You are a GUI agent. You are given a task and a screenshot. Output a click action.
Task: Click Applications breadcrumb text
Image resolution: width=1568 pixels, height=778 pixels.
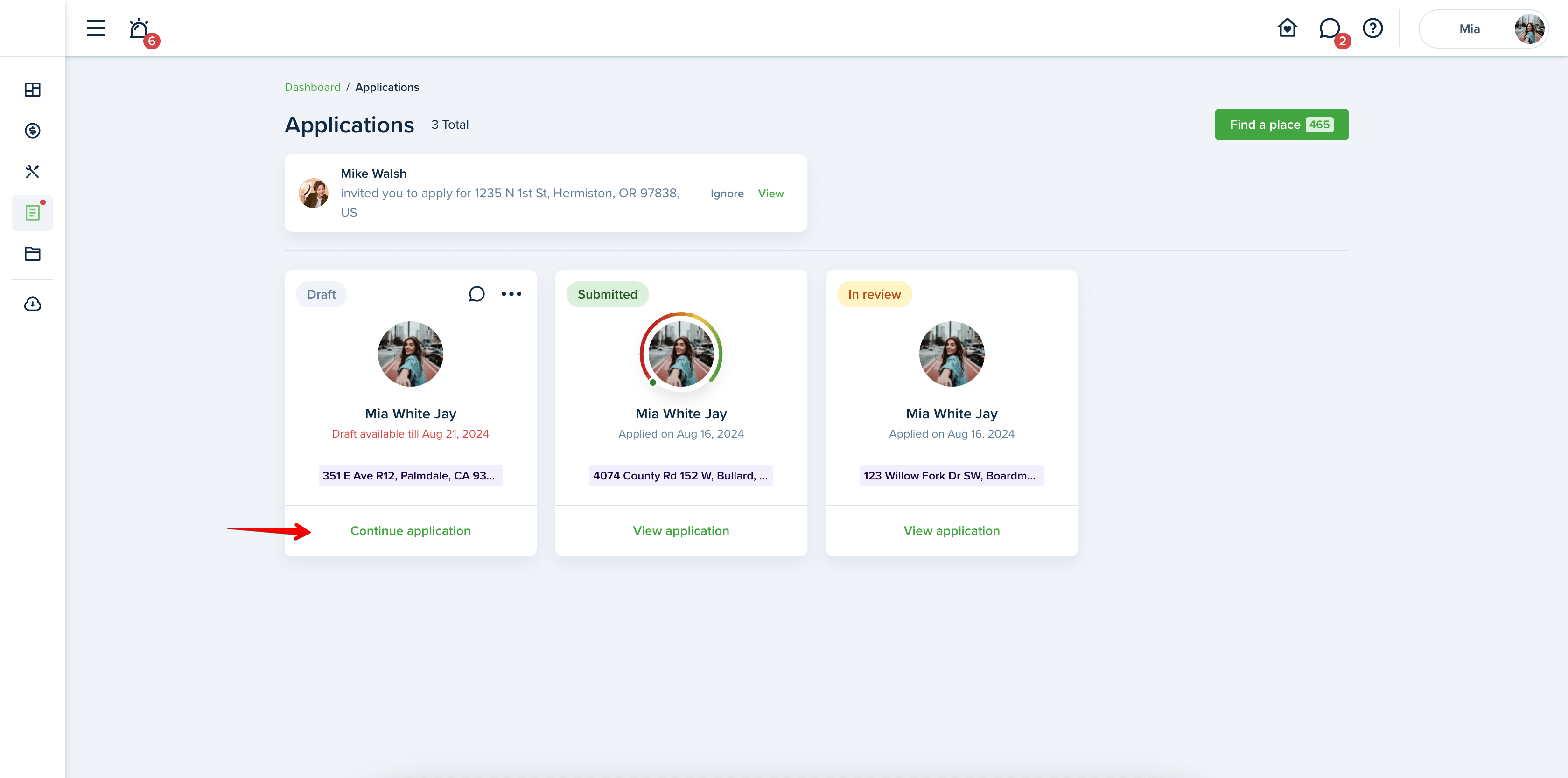coord(387,87)
